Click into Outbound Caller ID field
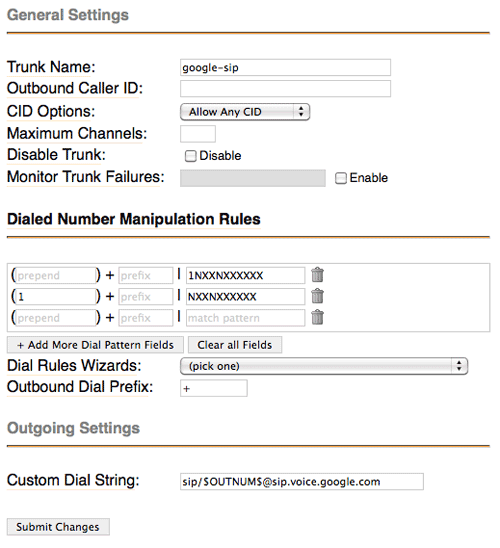This screenshot has height=548, width=500. click(x=285, y=89)
